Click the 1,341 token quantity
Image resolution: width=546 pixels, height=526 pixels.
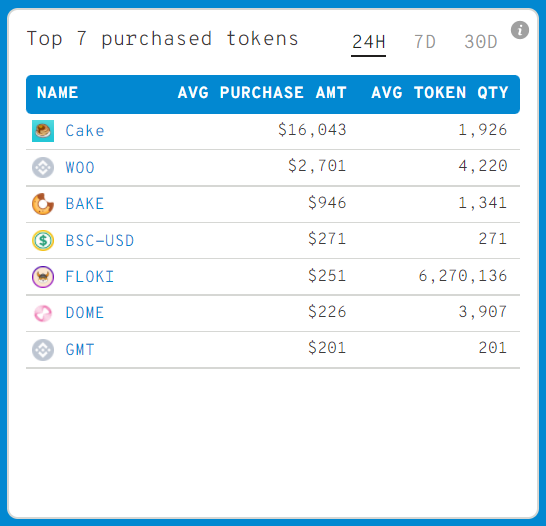click(x=483, y=203)
